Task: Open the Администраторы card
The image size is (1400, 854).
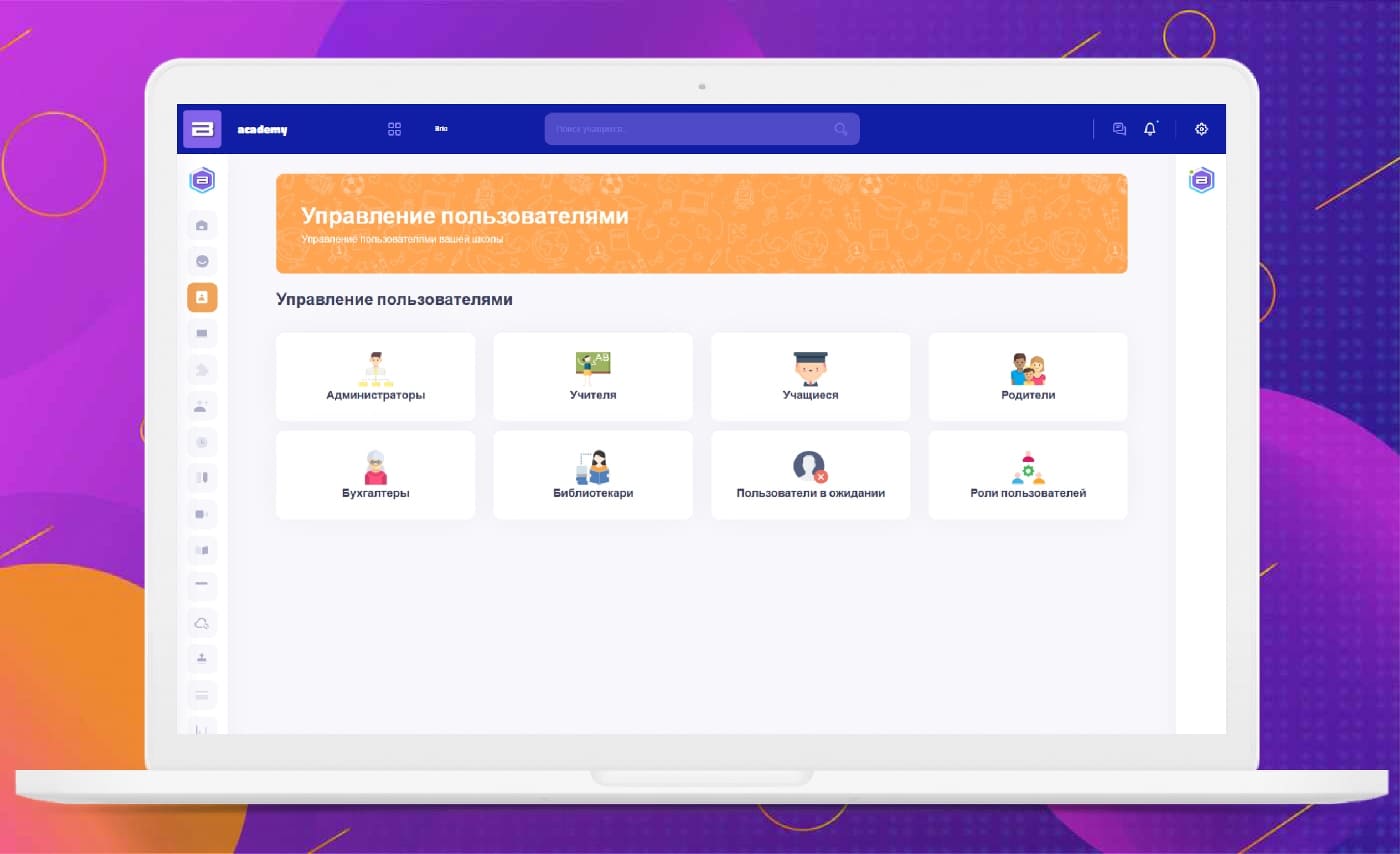Action: tap(375, 377)
